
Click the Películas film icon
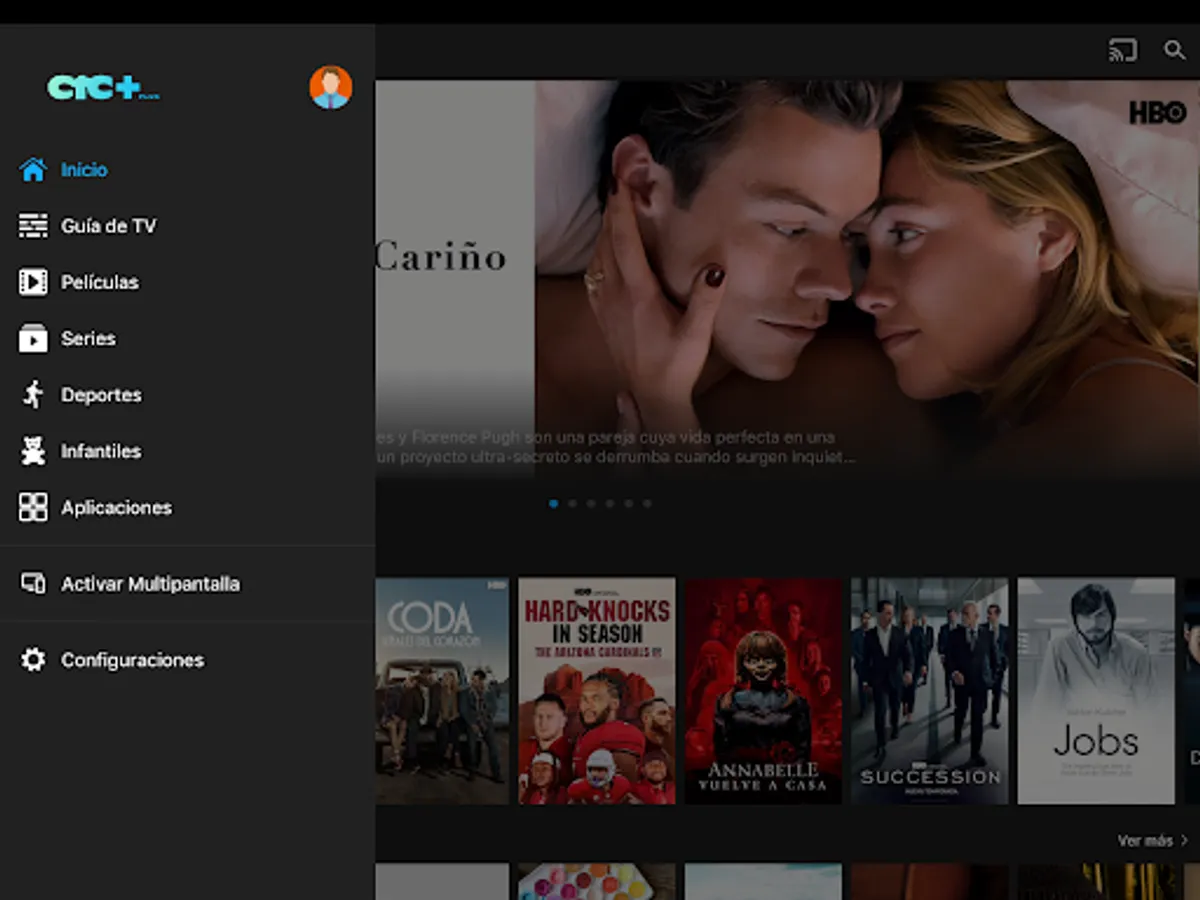point(33,282)
